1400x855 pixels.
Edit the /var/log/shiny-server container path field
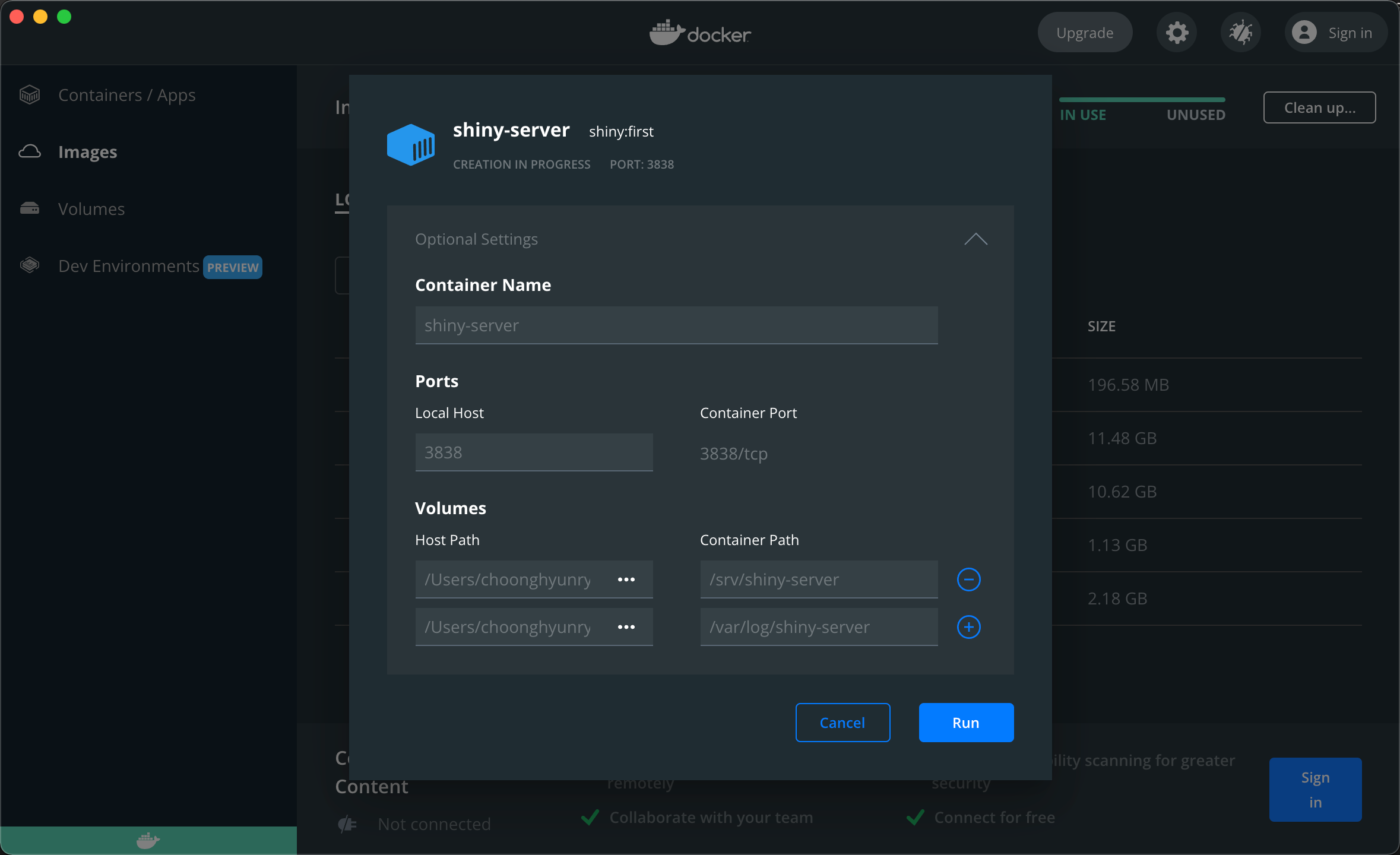[819, 627]
